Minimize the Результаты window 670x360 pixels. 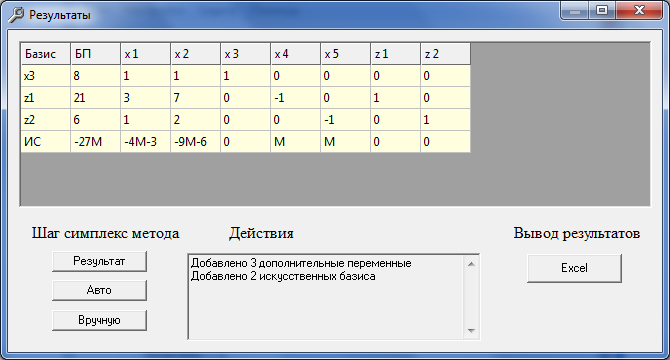575,11
